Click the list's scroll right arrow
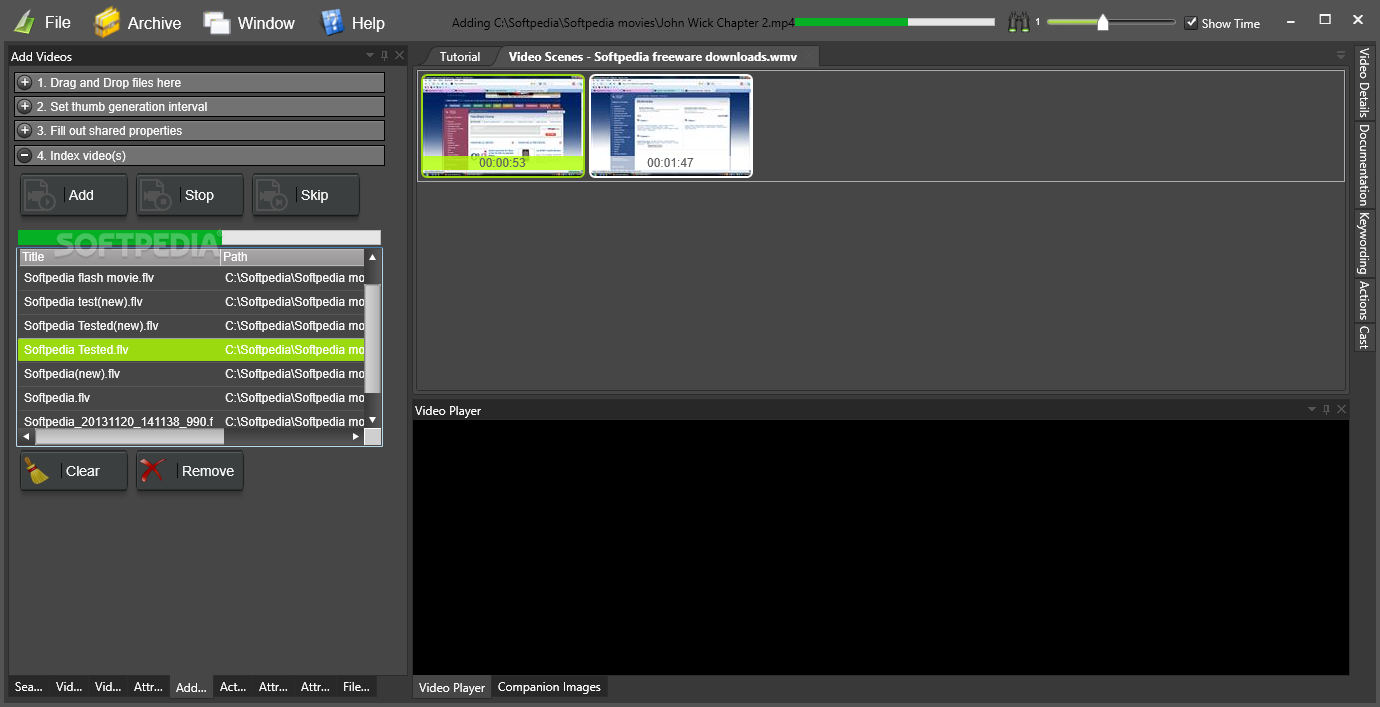The width and height of the screenshot is (1380, 707). 355,437
